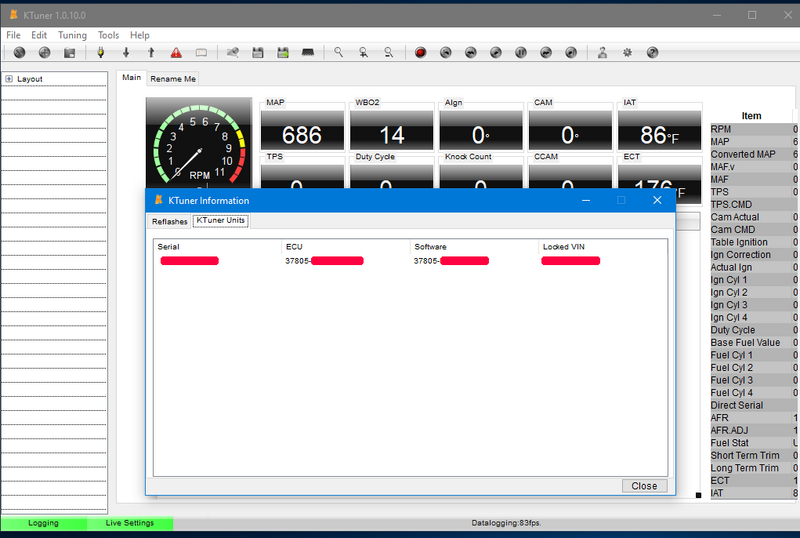
Task: Open the File menu
Action: point(14,35)
